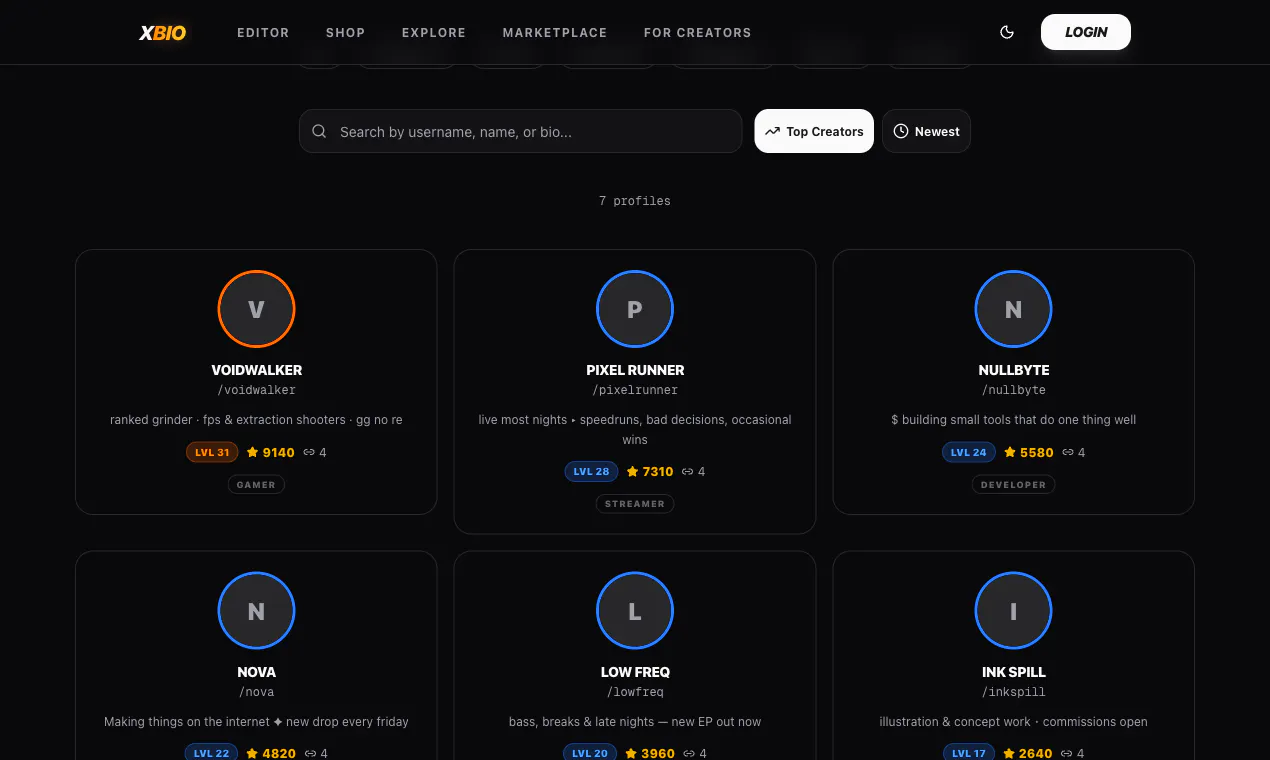Click the link icon on Voidwalker's card
The width and height of the screenshot is (1270, 760).
click(310, 452)
